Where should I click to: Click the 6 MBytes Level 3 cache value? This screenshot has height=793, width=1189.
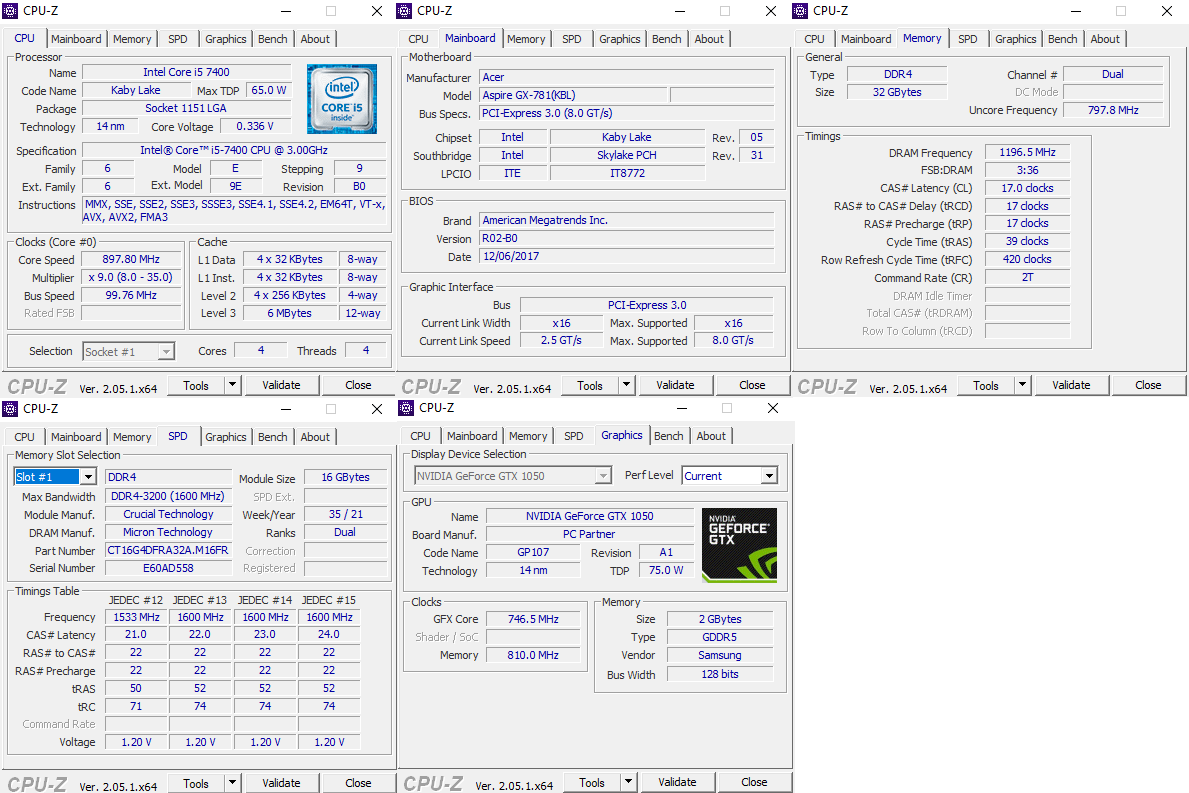(289, 313)
